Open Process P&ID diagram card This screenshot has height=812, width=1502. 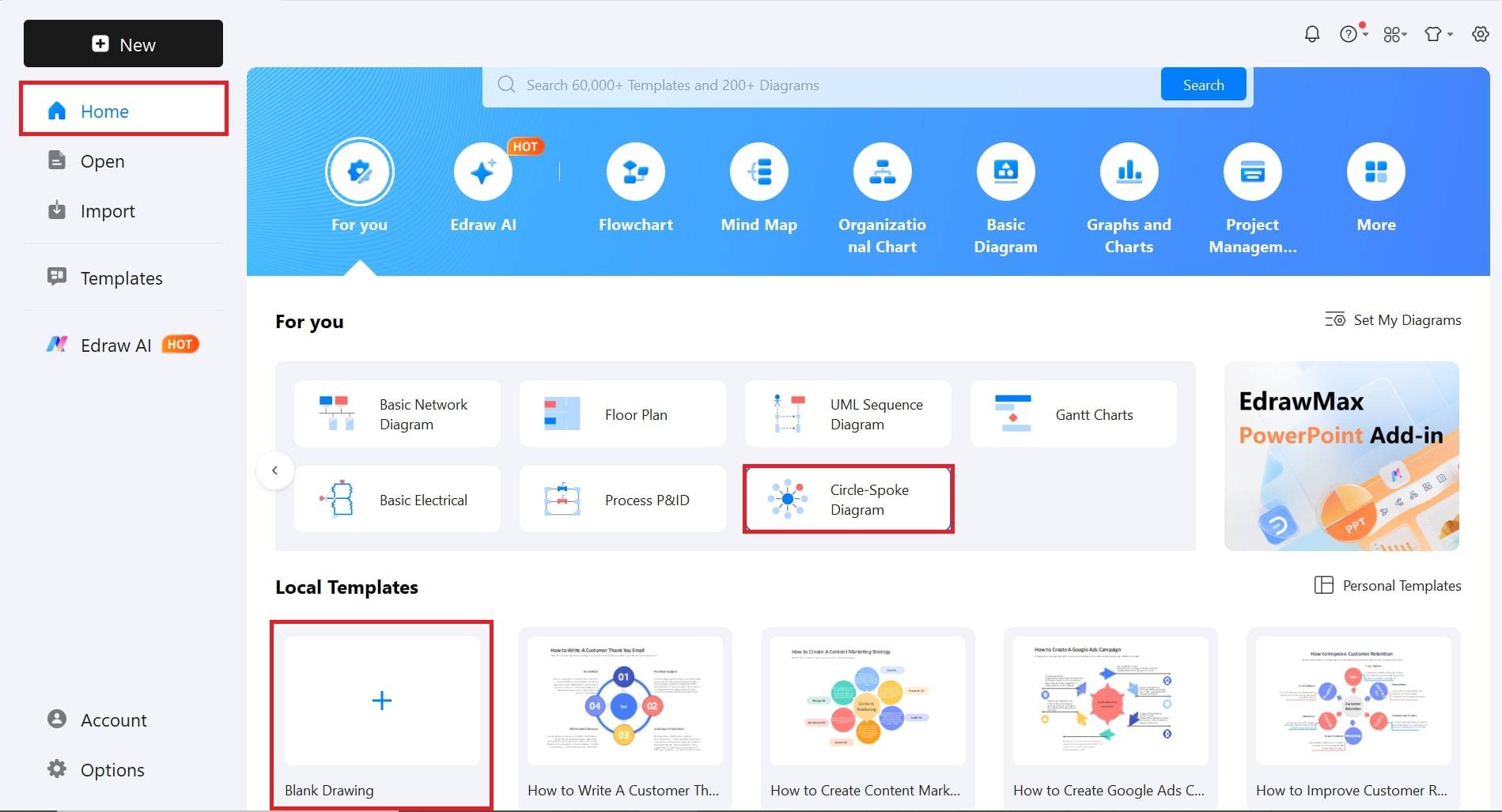(x=622, y=499)
